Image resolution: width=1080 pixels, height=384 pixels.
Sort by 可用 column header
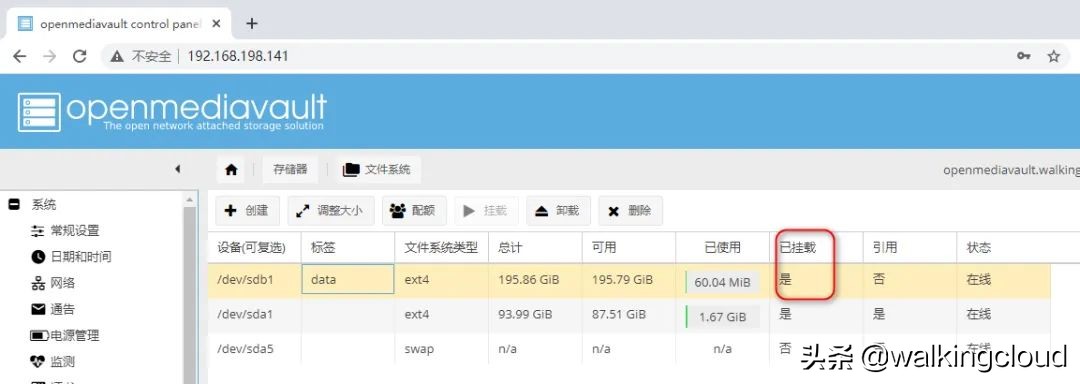pos(629,248)
